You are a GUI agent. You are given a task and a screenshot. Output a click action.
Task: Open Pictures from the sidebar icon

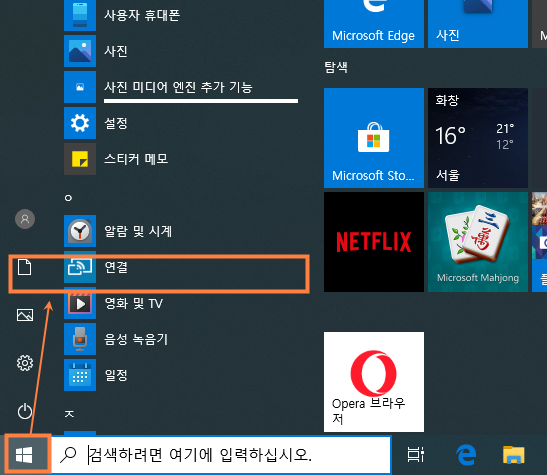25,315
